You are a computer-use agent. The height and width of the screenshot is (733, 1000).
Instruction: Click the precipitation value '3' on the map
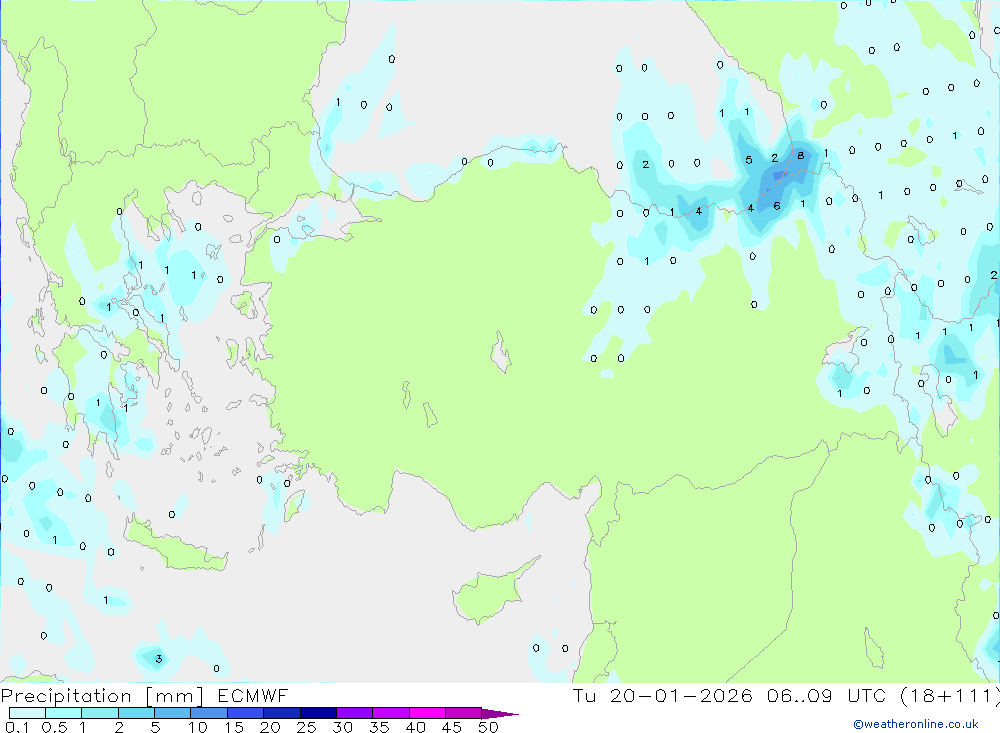coord(159,659)
